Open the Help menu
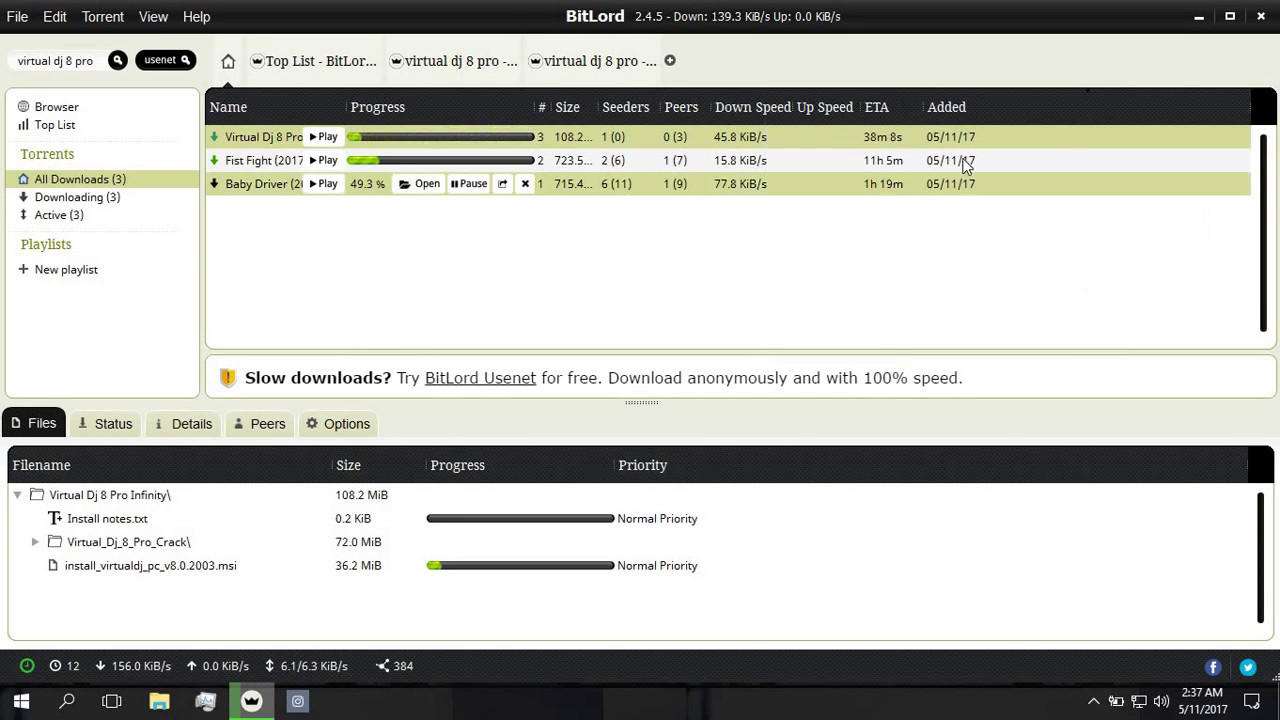Image resolution: width=1280 pixels, height=720 pixels. (197, 16)
